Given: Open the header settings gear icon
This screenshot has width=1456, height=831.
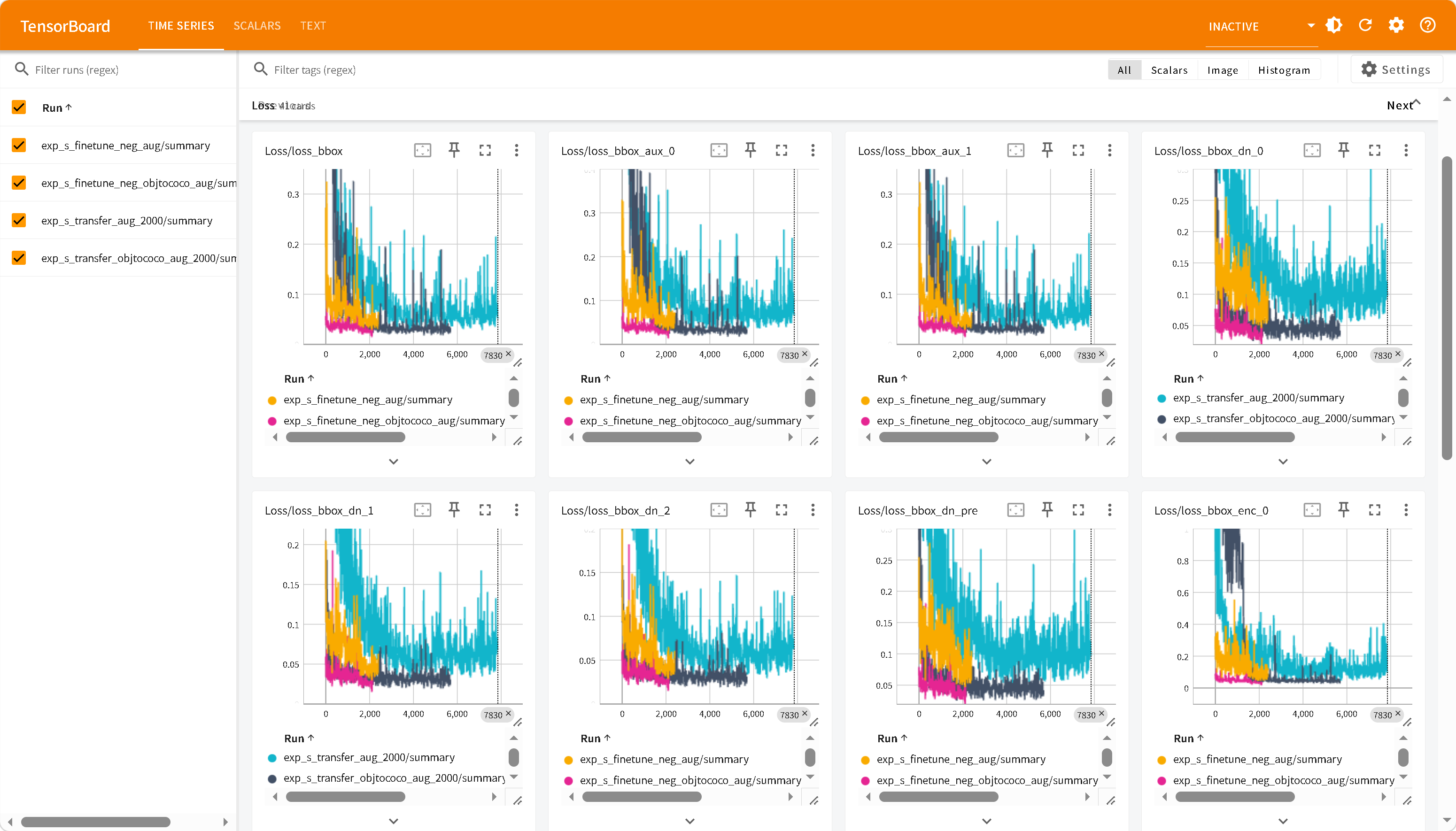Looking at the screenshot, I should 1396,26.
